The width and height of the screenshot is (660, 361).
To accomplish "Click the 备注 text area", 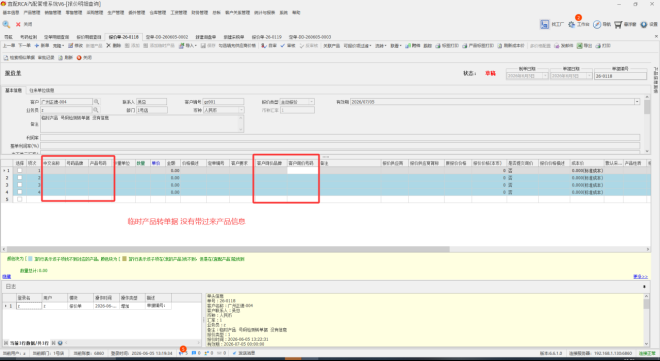I will point(142,124).
